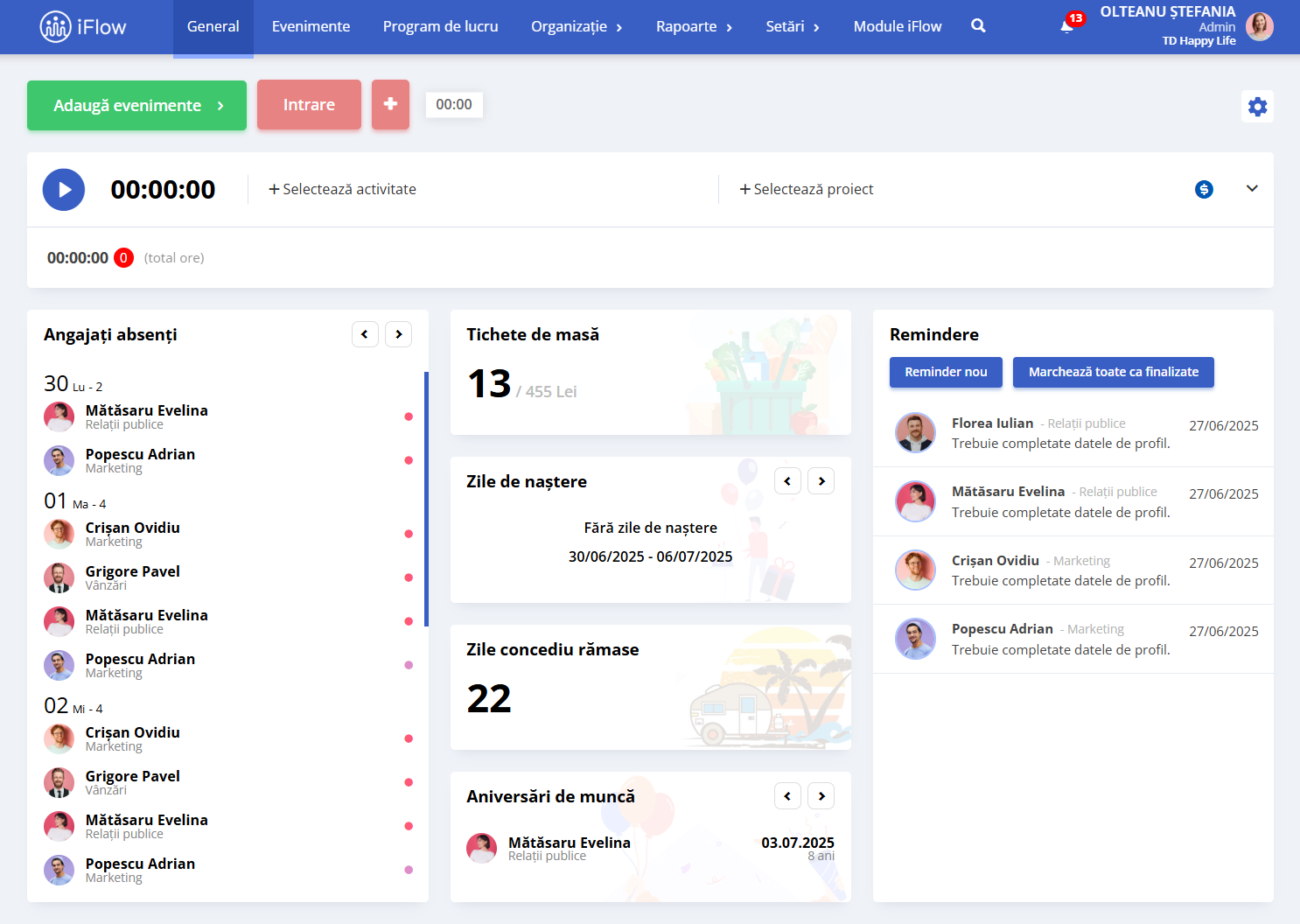Image resolution: width=1300 pixels, height=924 pixels.
Task: Start the timer with the play button
Action: pos(64,190)
